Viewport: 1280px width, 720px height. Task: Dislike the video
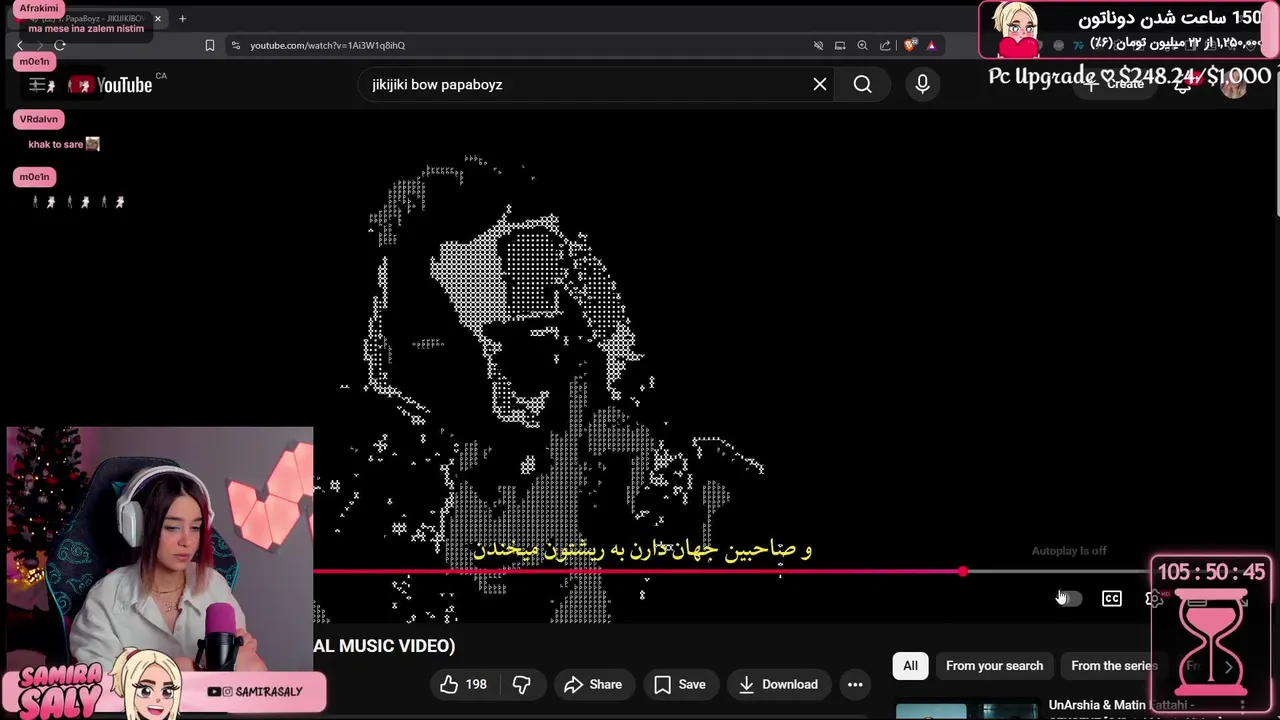521,685
